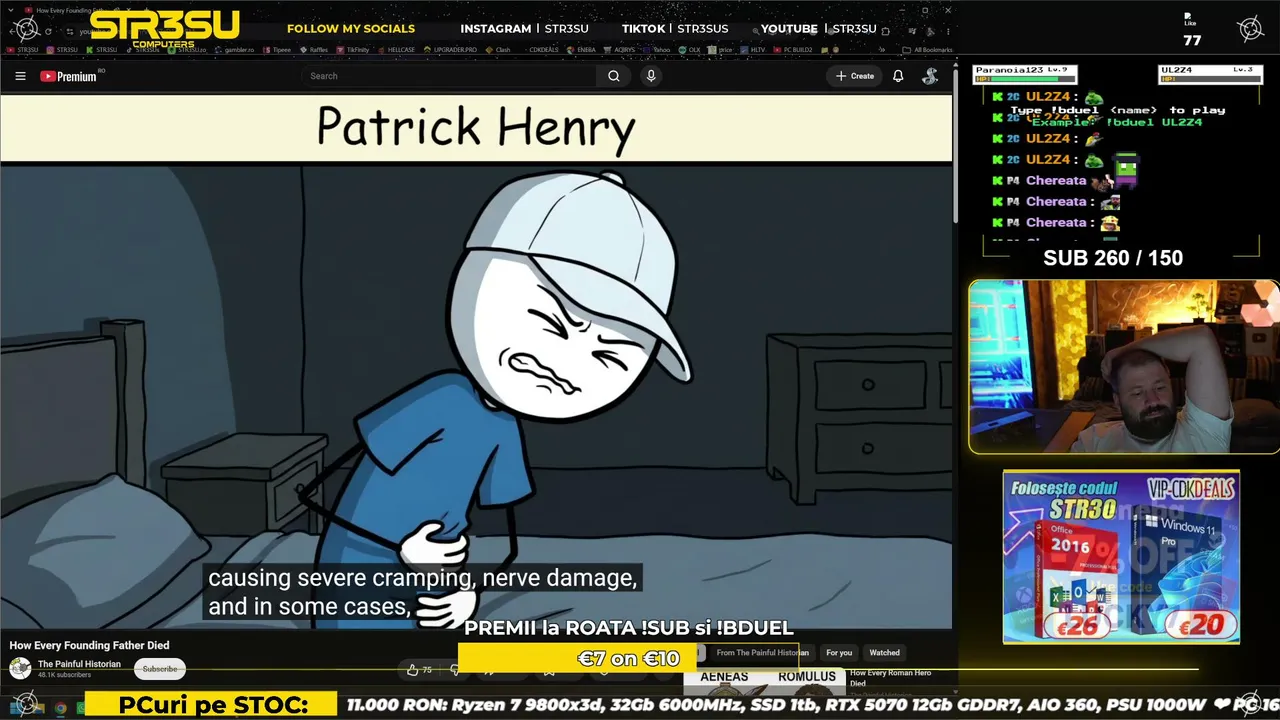Click the video title 'How Every Founding Father Died'
This screenshot has width=1280, height=720.
(x=89, y=646)
